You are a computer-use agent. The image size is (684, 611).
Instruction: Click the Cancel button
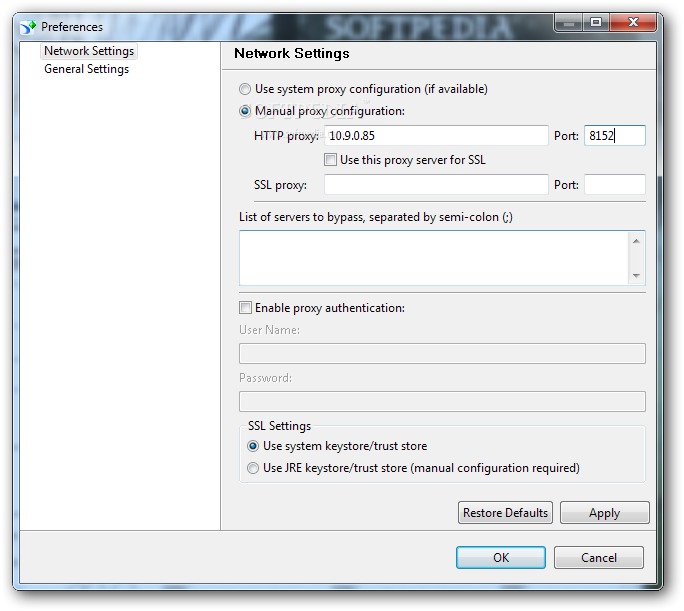[x=598, y=558]
